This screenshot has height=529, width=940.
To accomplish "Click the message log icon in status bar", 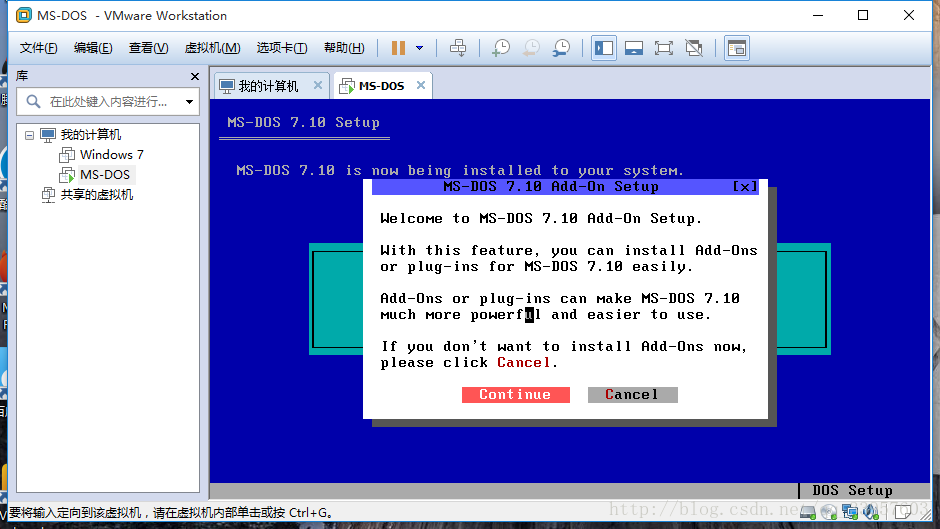I will point(903,512).
